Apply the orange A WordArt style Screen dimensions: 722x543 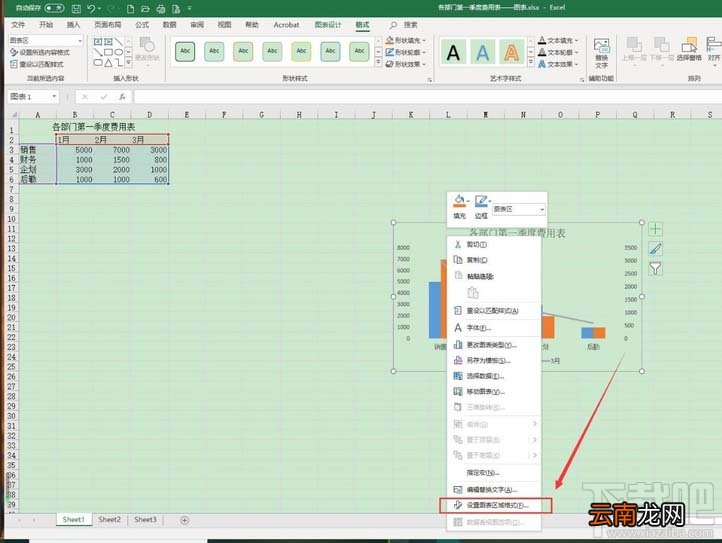click(511, 53)
